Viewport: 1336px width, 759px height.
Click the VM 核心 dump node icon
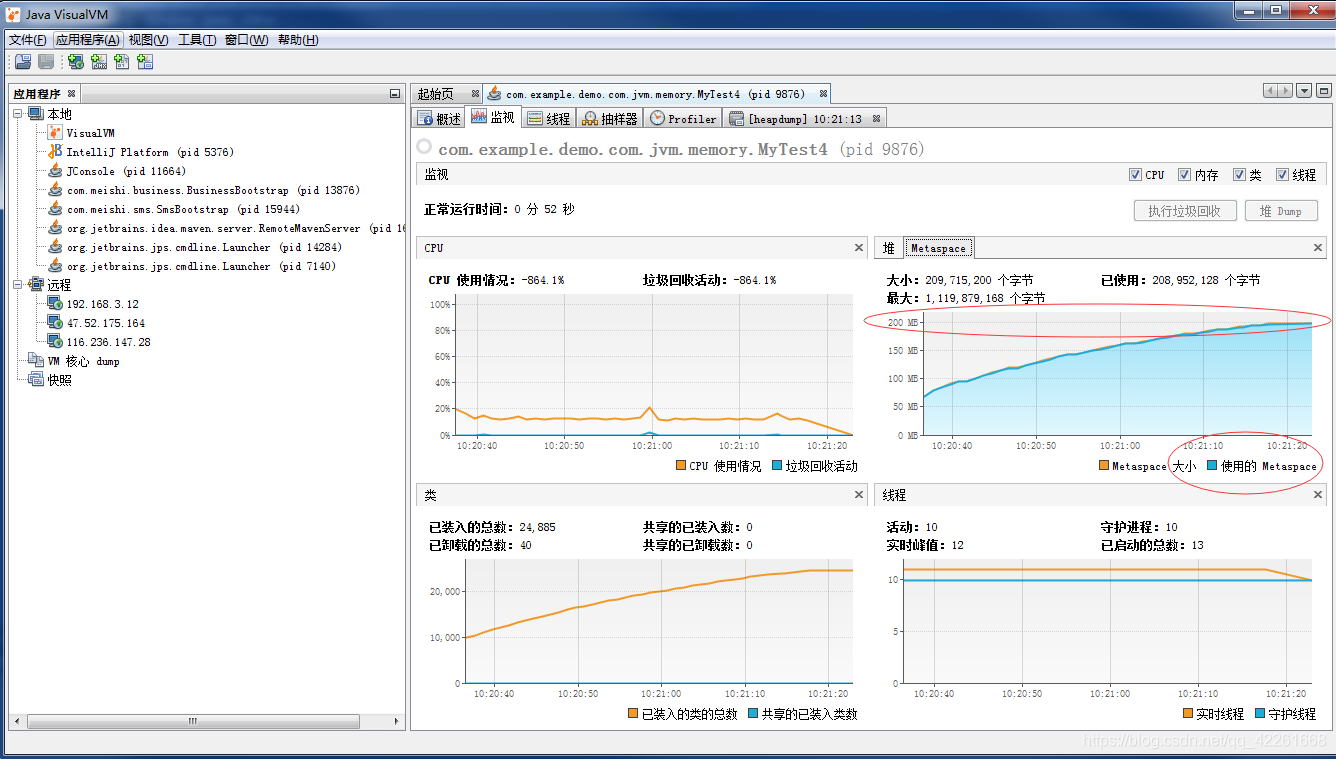[36, 361]
